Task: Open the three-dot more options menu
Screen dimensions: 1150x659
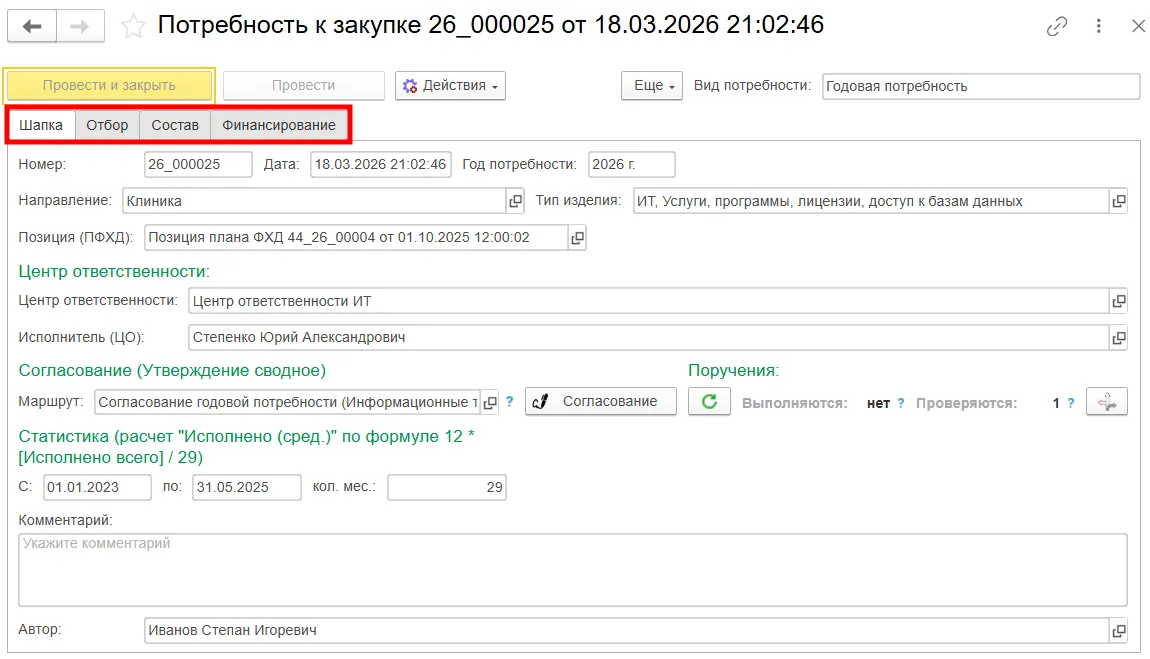Action: pos(1098,26)
